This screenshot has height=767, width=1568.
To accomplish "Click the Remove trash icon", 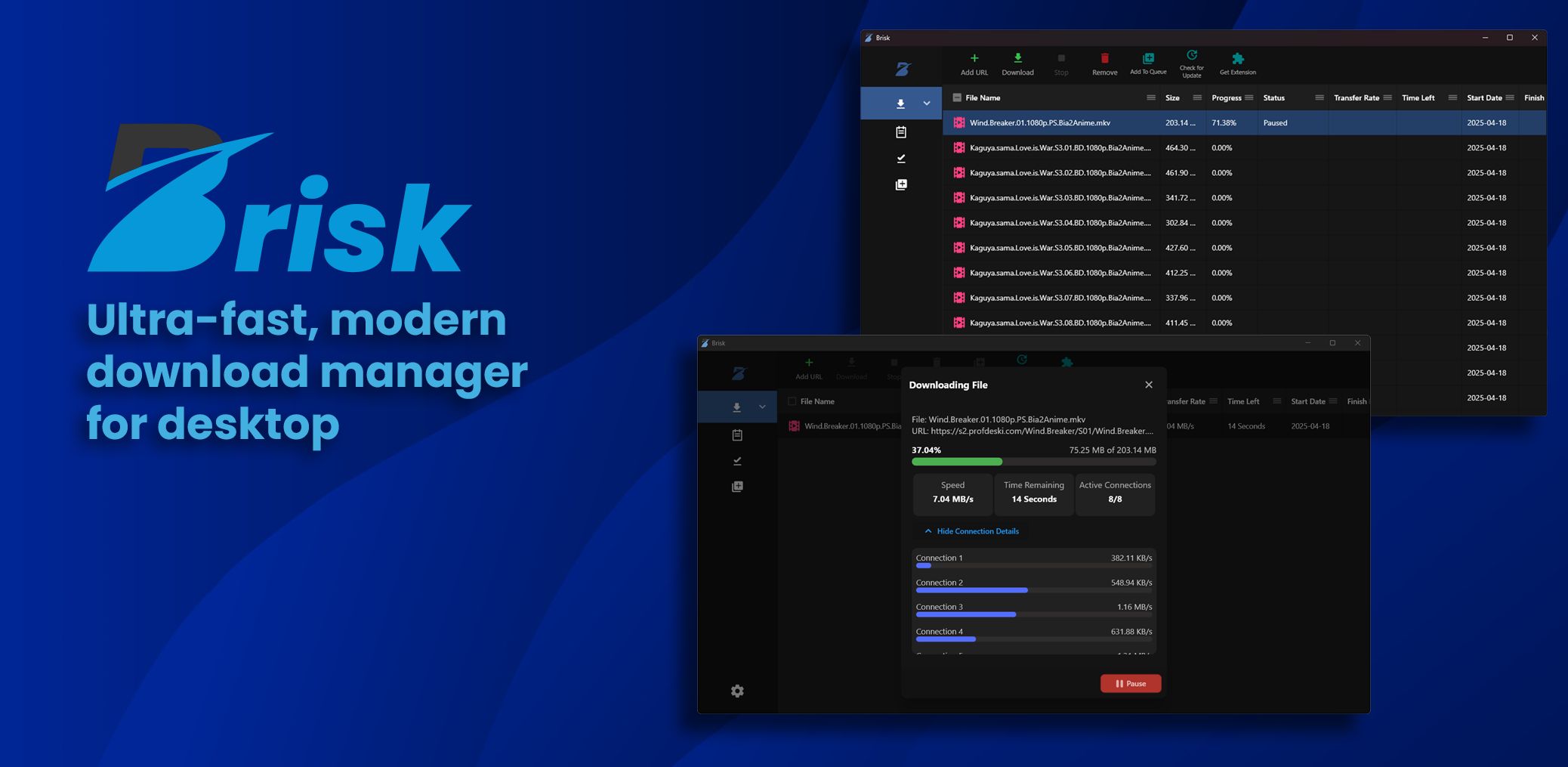I will coord(1104,57).
